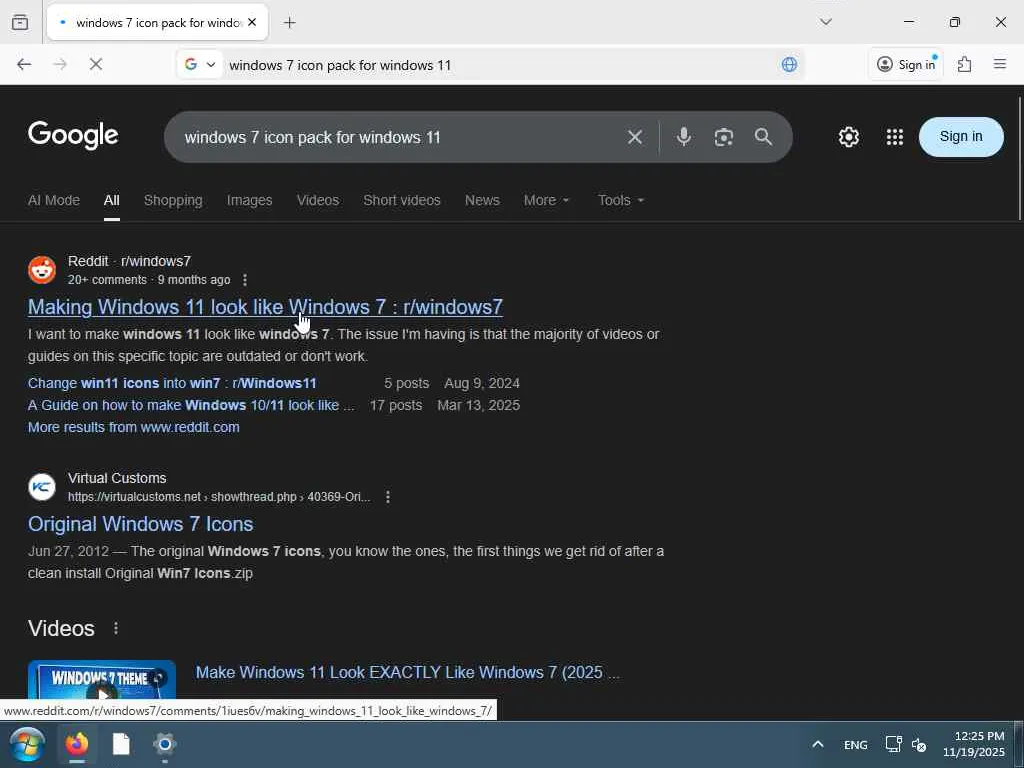Click the ENG language indicator
The height and width of the screenshot is (768, 1024).
856,745
